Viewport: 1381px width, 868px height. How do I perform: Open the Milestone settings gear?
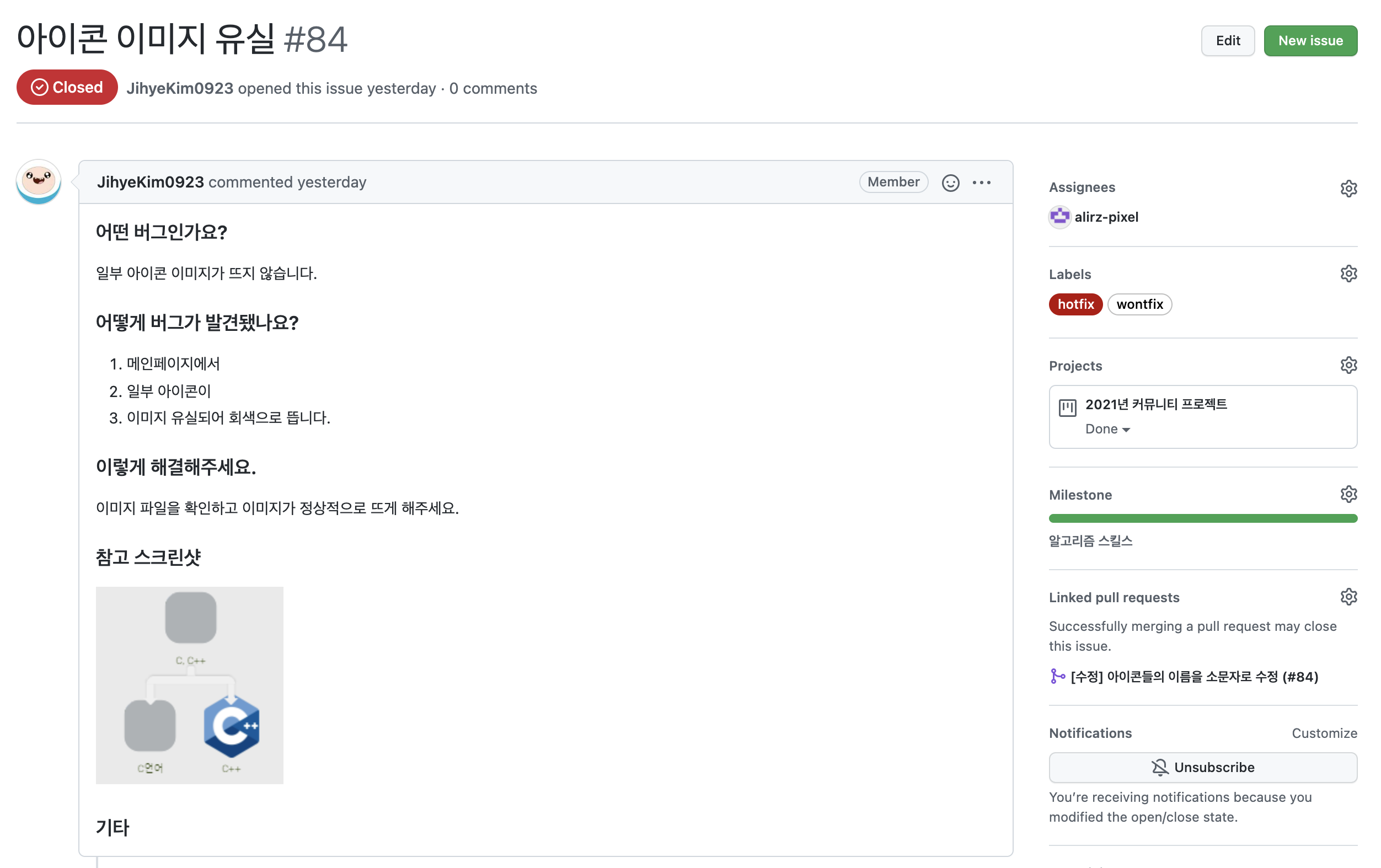[x=1348, y=494]
